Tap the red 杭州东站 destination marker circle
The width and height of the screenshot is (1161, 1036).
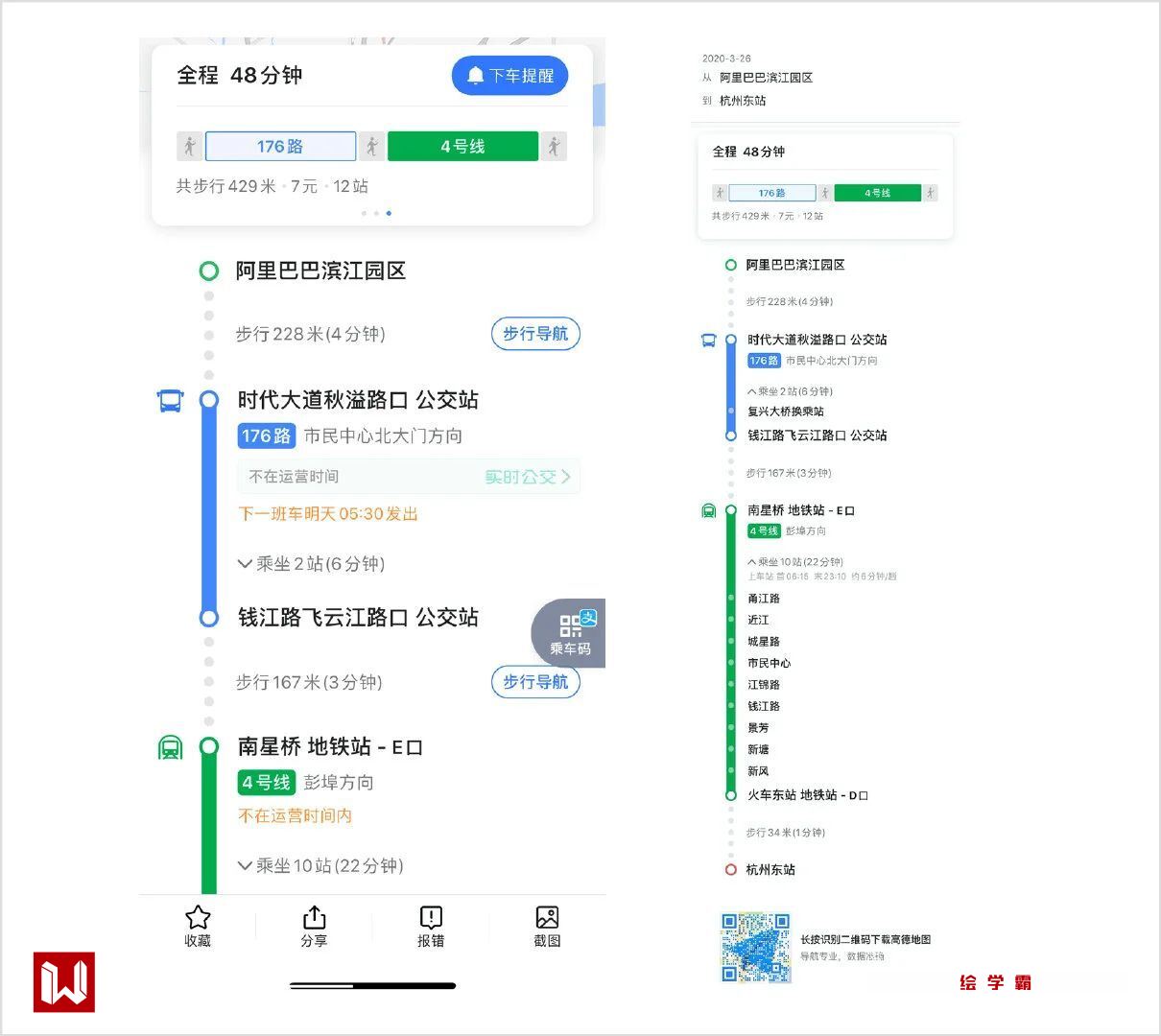click(x=731, y=870)
